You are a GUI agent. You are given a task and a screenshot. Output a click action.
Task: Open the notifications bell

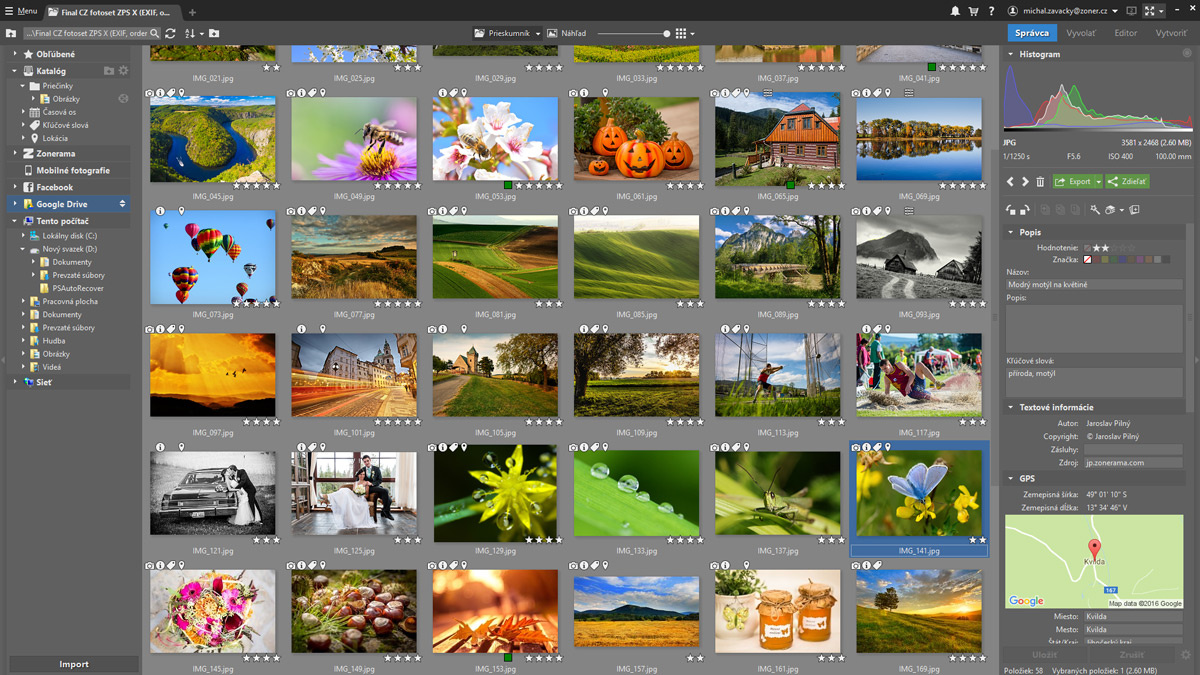955,11
